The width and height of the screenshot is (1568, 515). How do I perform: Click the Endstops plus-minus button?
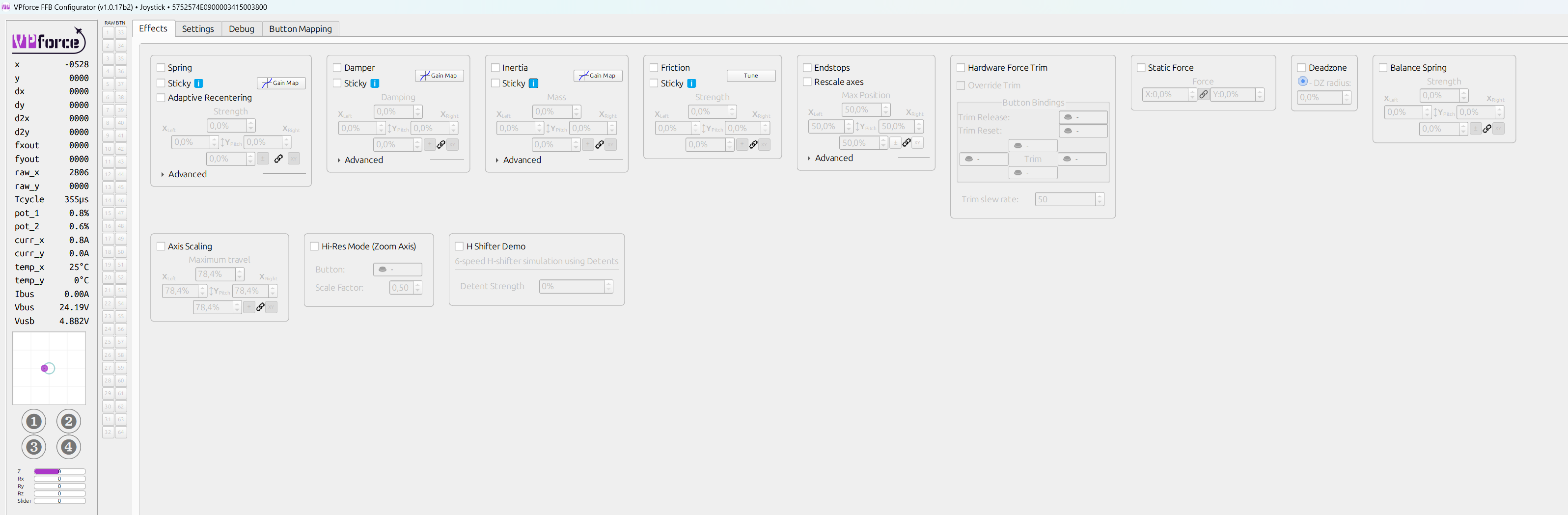(895, 143)
